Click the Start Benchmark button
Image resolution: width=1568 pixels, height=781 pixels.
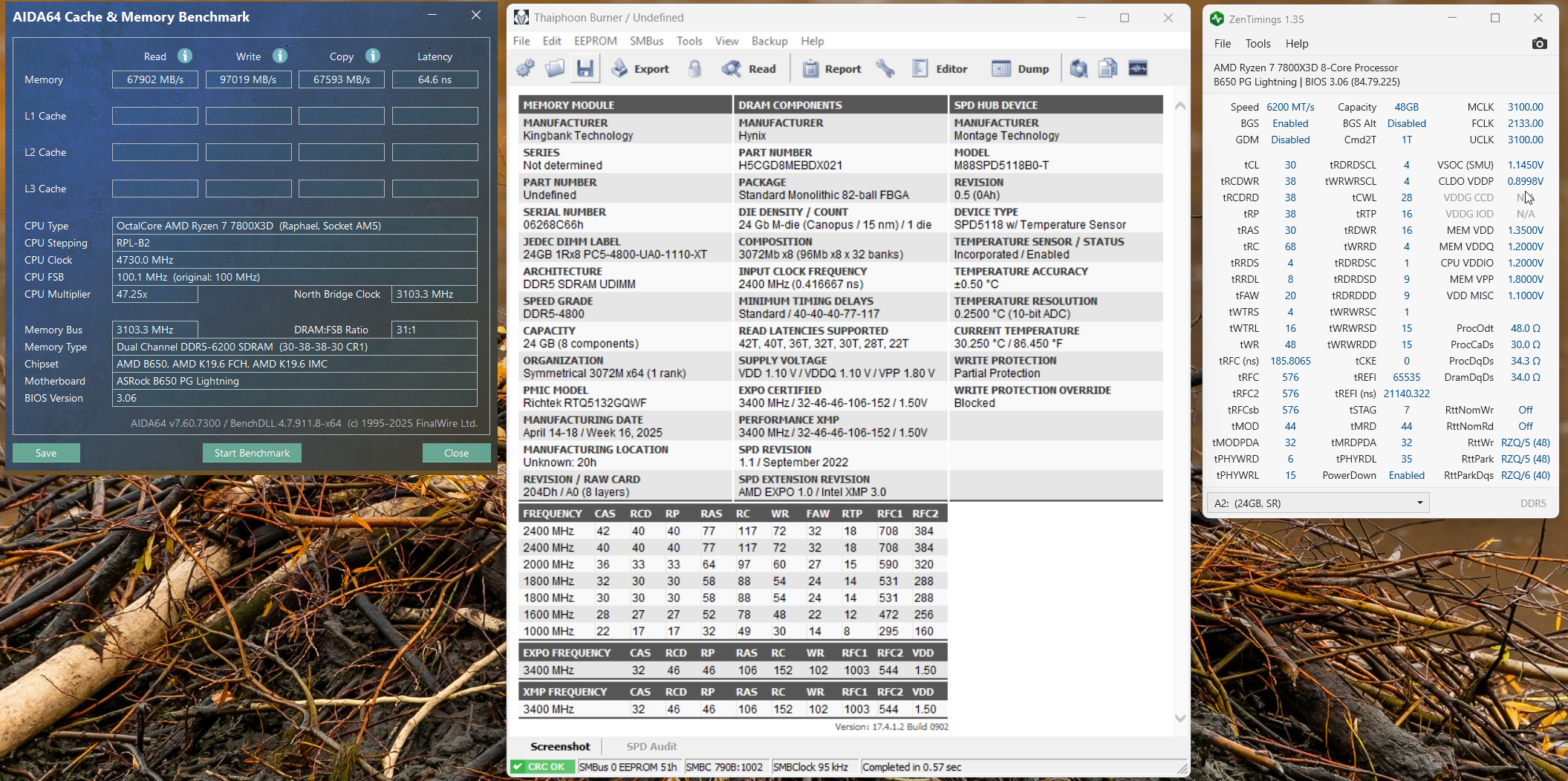[252, 453]
